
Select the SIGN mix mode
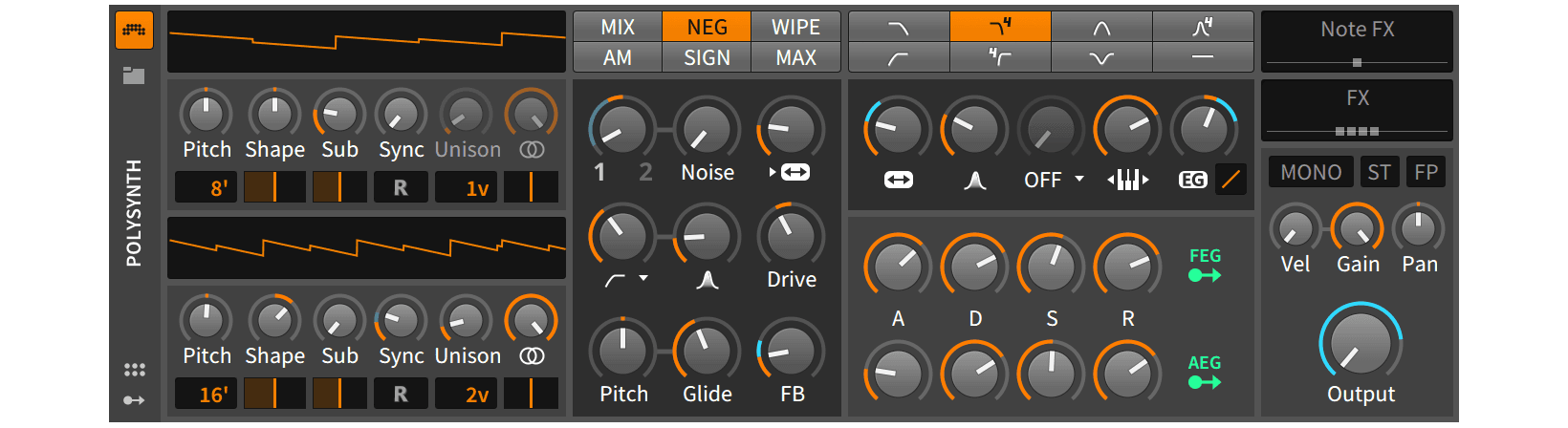point(707,57)
